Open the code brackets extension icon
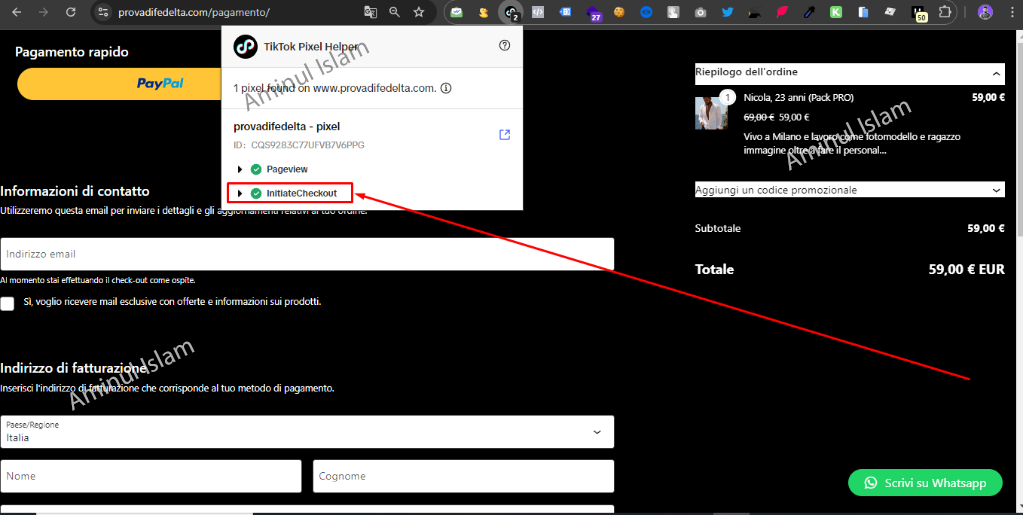 [x=537, y=12]
